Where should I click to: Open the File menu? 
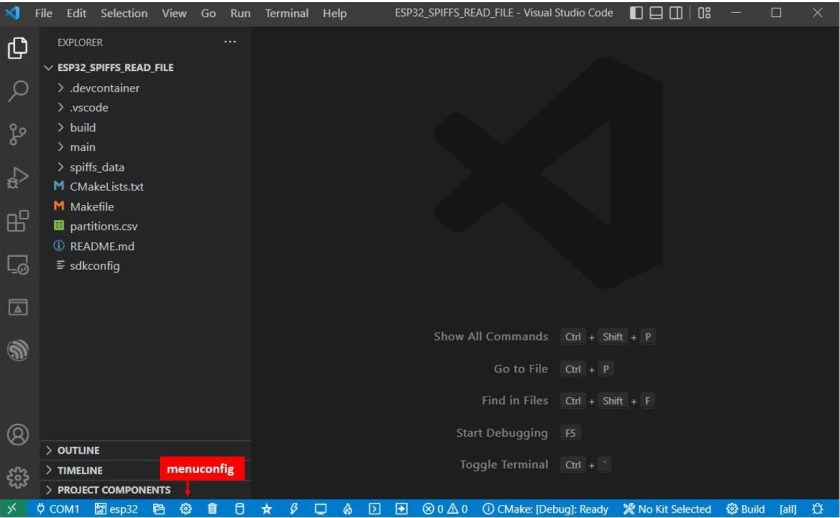coord(43,13)
